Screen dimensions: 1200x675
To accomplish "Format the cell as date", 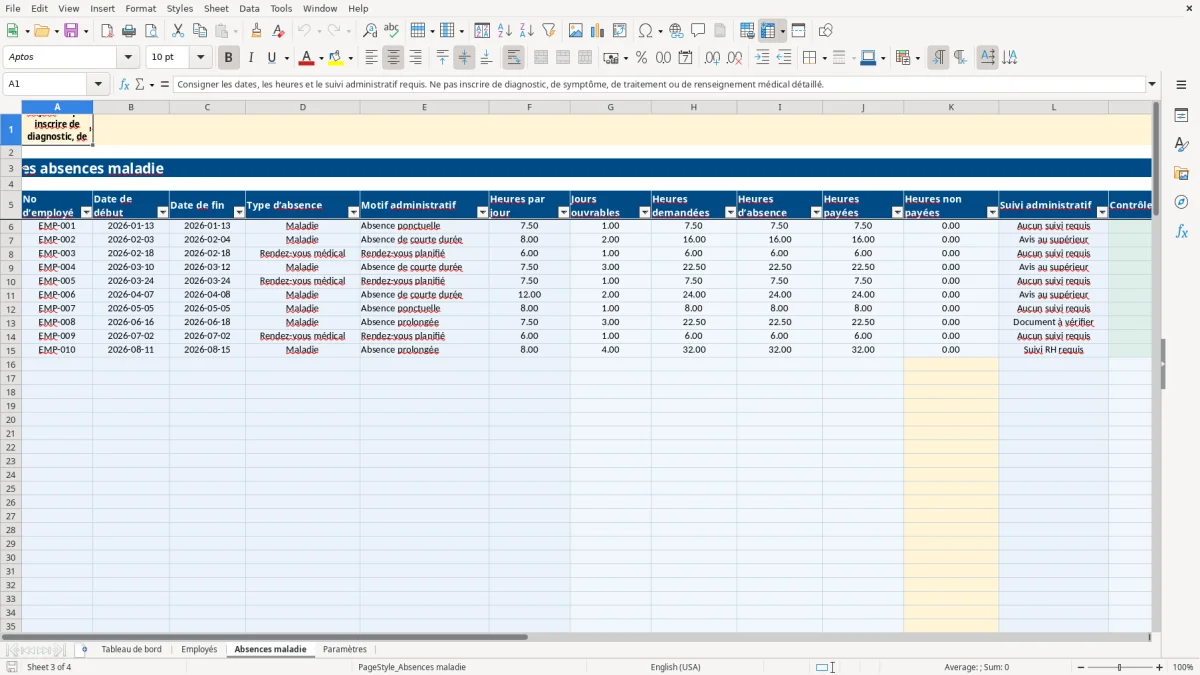I will point(685,57).
